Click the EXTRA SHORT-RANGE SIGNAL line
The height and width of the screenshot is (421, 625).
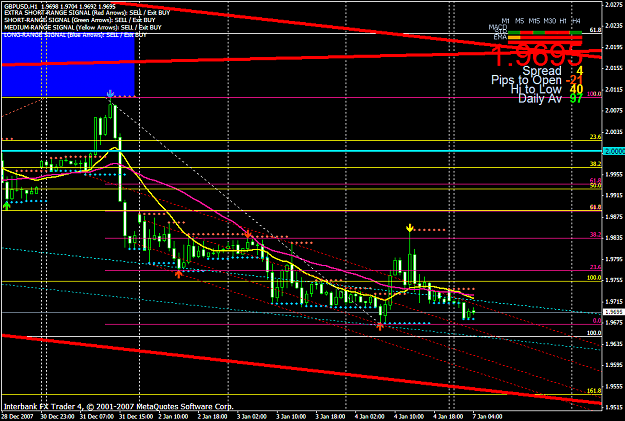(x=87, y=13)
